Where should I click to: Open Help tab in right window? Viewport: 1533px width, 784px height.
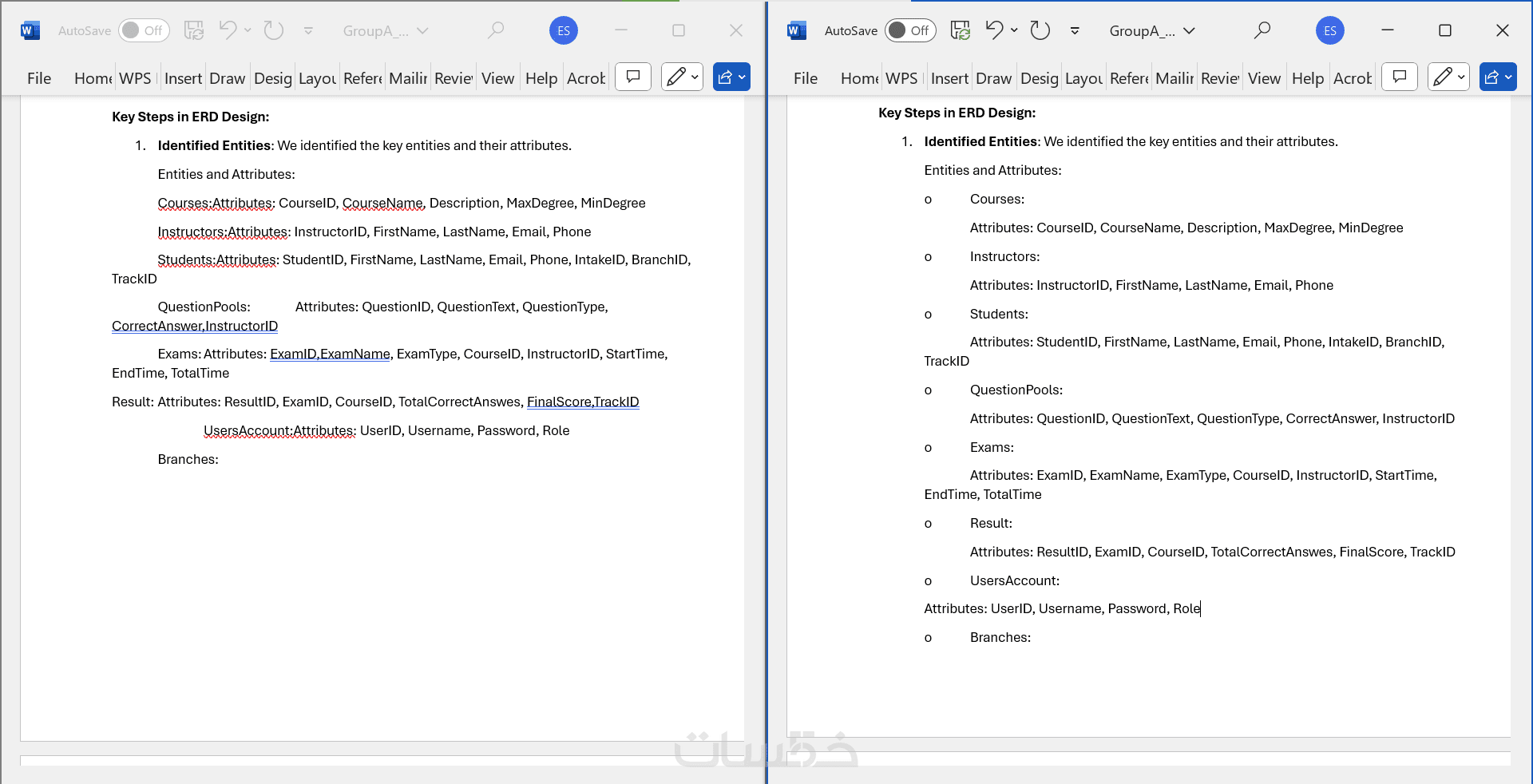[x=1308, y=78]
